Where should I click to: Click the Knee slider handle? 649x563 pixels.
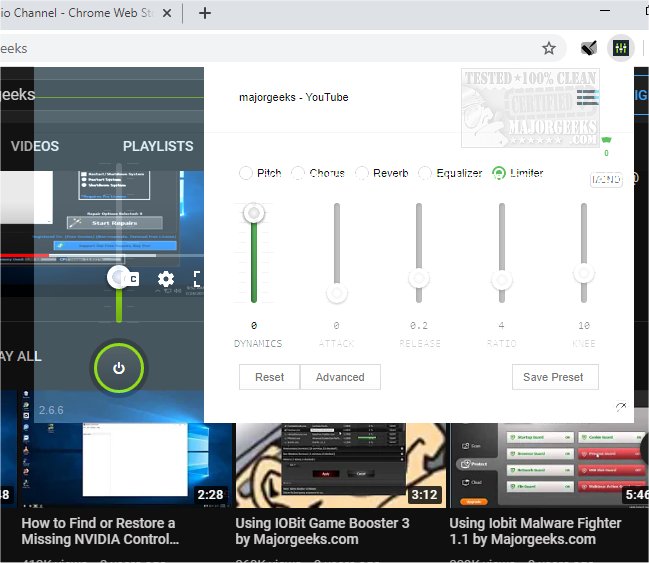coord(584,273)
